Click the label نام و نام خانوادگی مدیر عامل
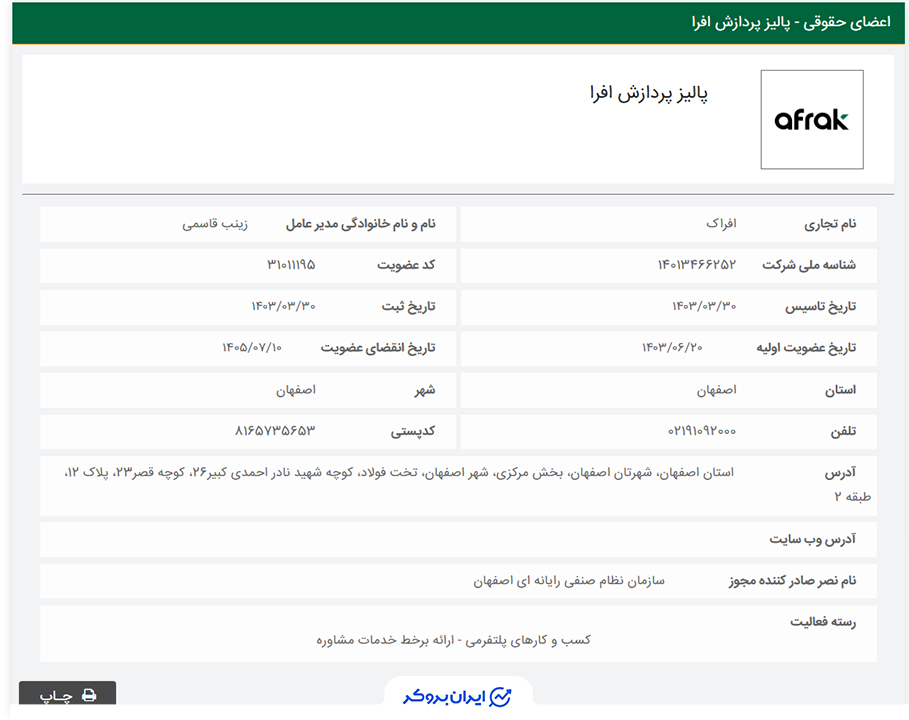This screenshot has height=720, width=909. (360, 224)
